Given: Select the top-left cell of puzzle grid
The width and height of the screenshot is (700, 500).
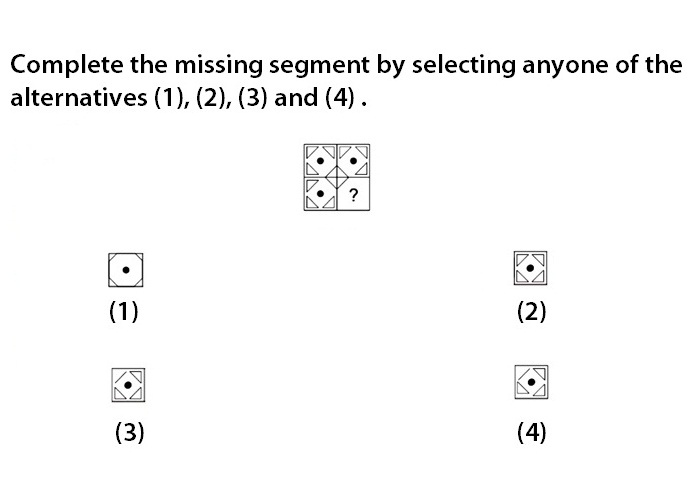Looking at the screenshot, I should coord(320,161).
